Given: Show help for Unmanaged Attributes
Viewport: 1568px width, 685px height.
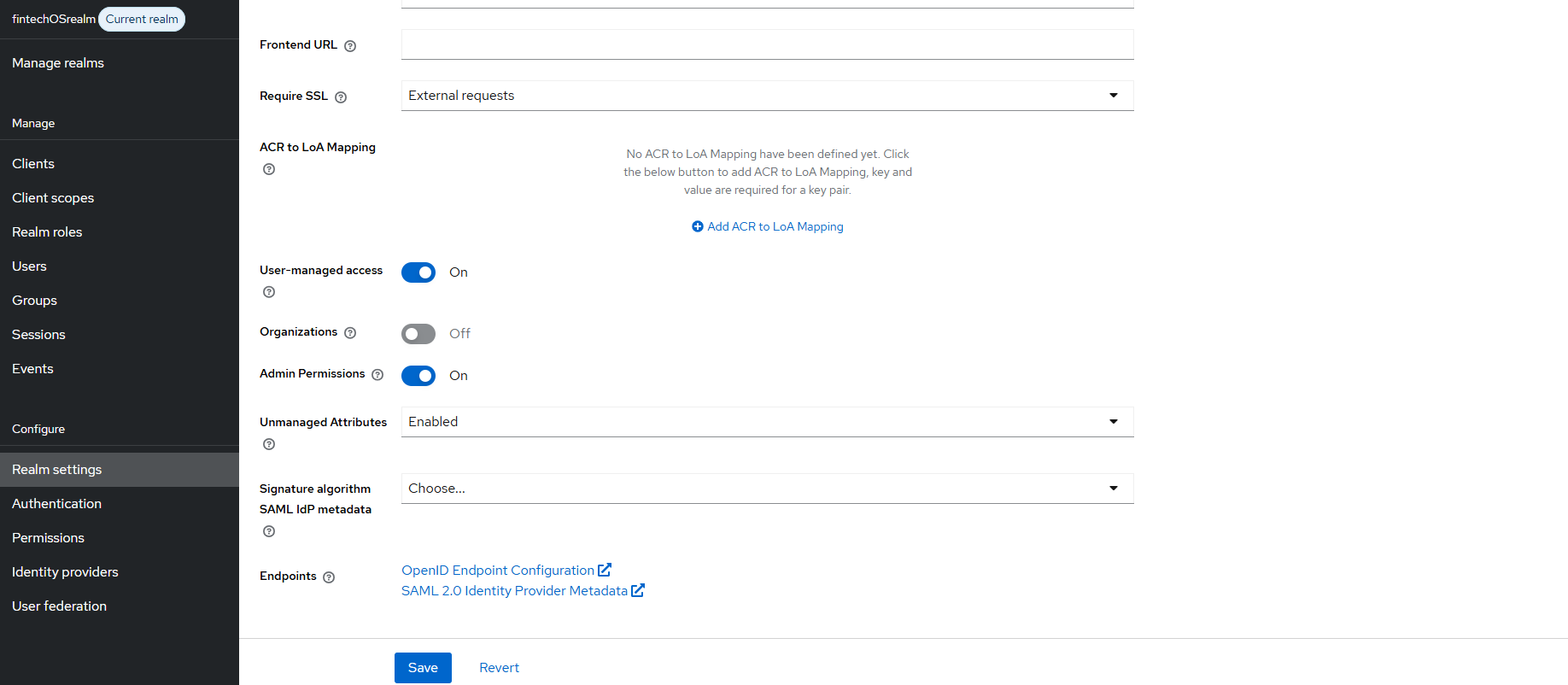Looking at the screenshot, I should click(269, 444).
